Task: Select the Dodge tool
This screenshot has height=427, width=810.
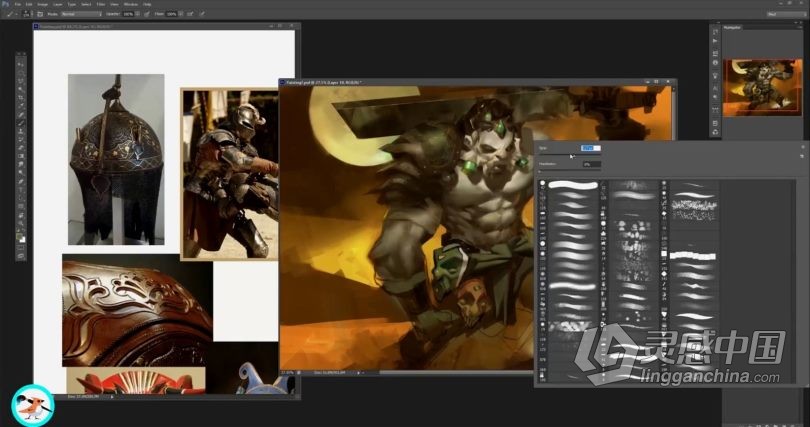Action: 21,172
